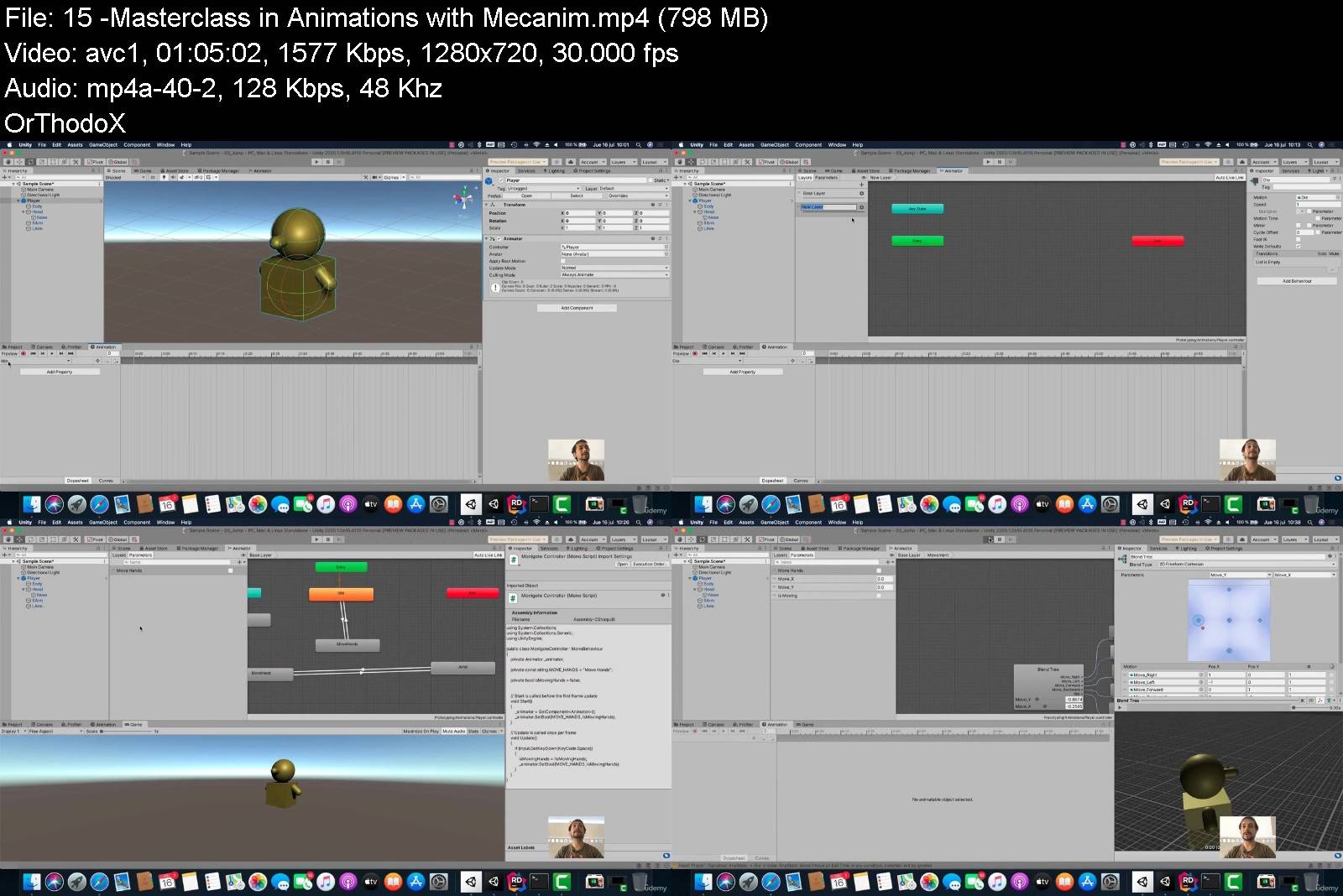Open Shaded draw mode dropdown in top-left frame
The width and height of the screenshot is (1343, 896).
[125, 177]
